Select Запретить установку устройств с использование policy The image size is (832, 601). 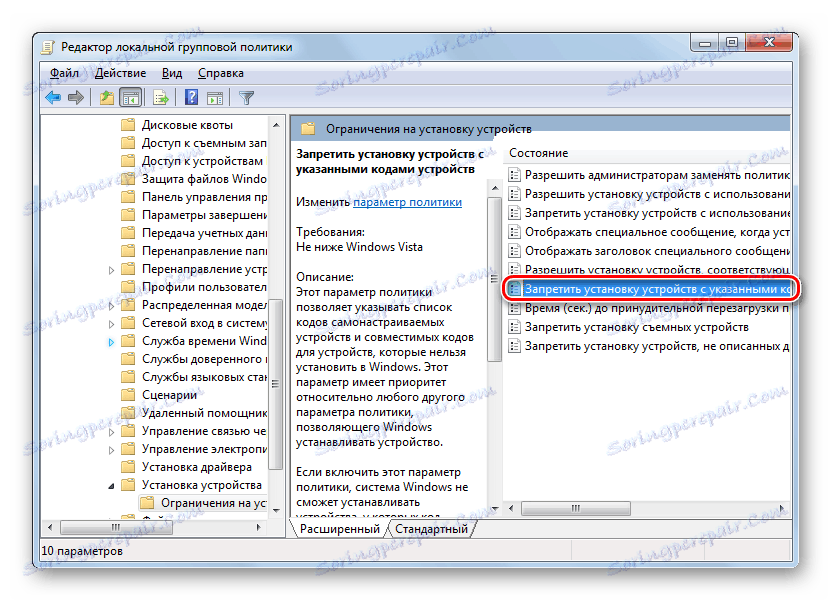click(x=657, y=213)
